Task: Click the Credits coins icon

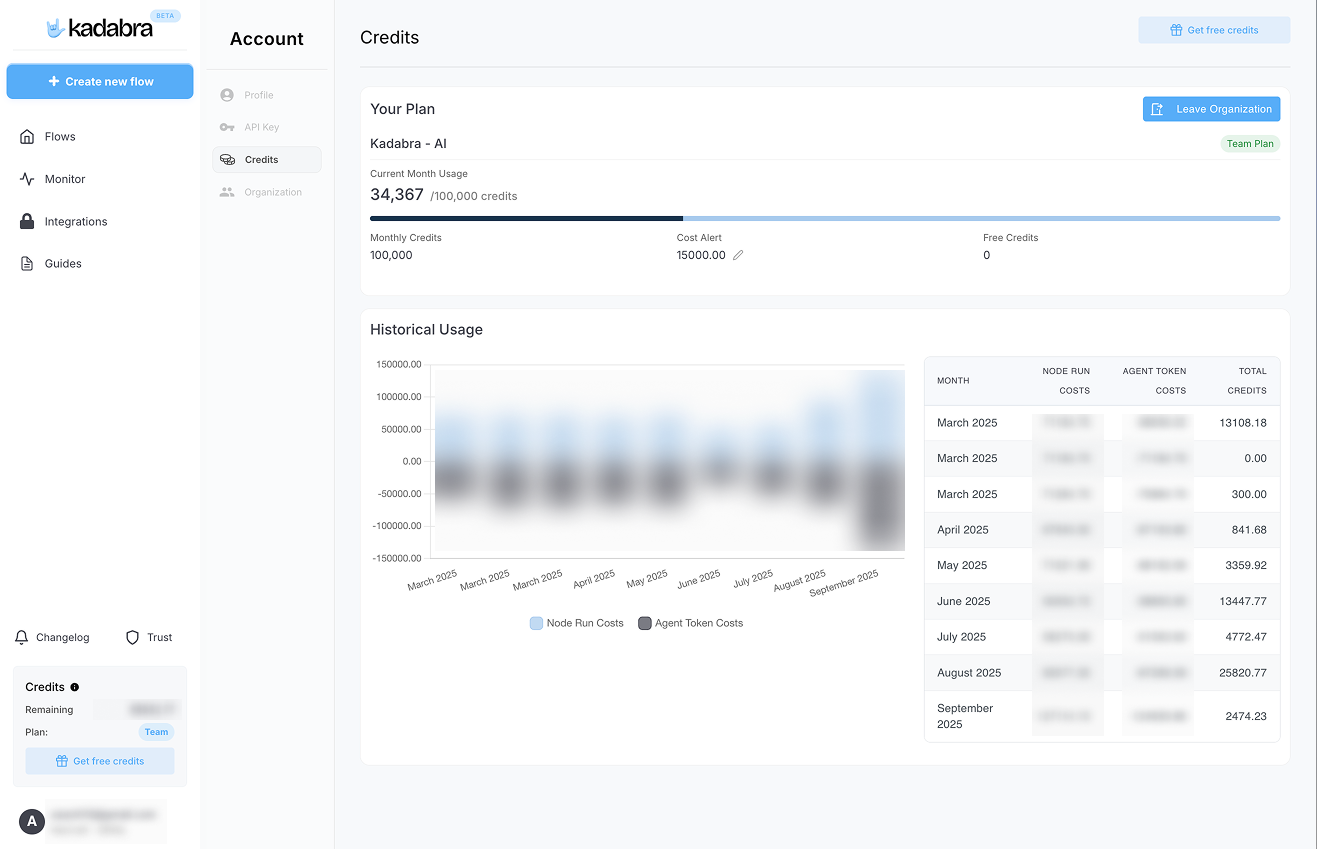Action: tap(227, 160)
